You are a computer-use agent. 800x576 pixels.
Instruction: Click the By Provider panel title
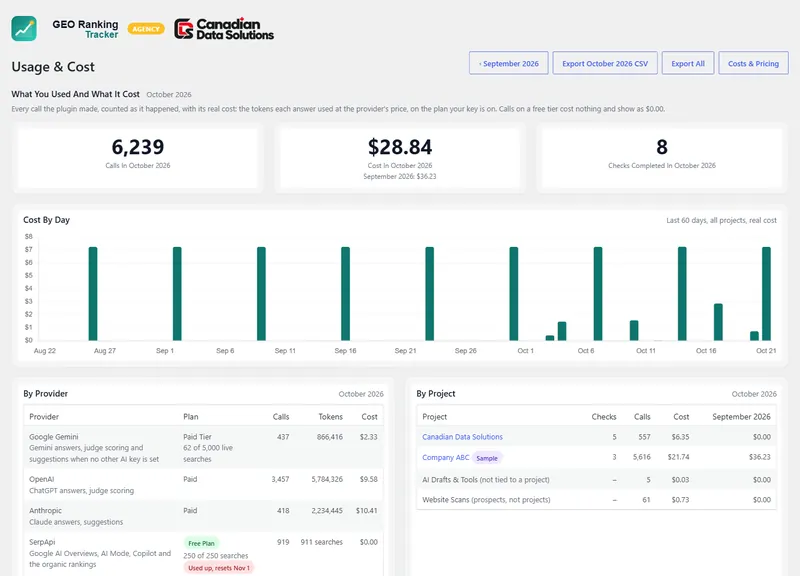point(45,394)
